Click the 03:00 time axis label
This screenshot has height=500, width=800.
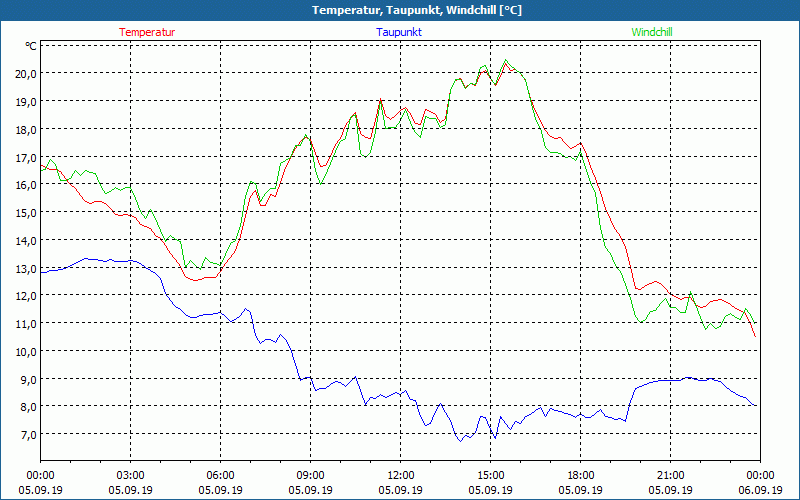coord(131,476)
